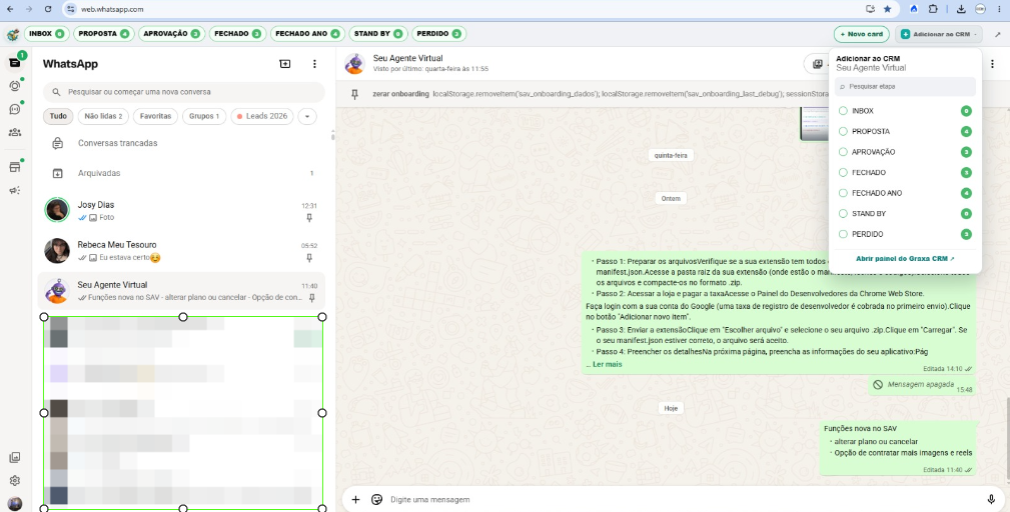1010x512 pixels.
Task: Bookmark page with the star icon
Action: tap(888, 9)
